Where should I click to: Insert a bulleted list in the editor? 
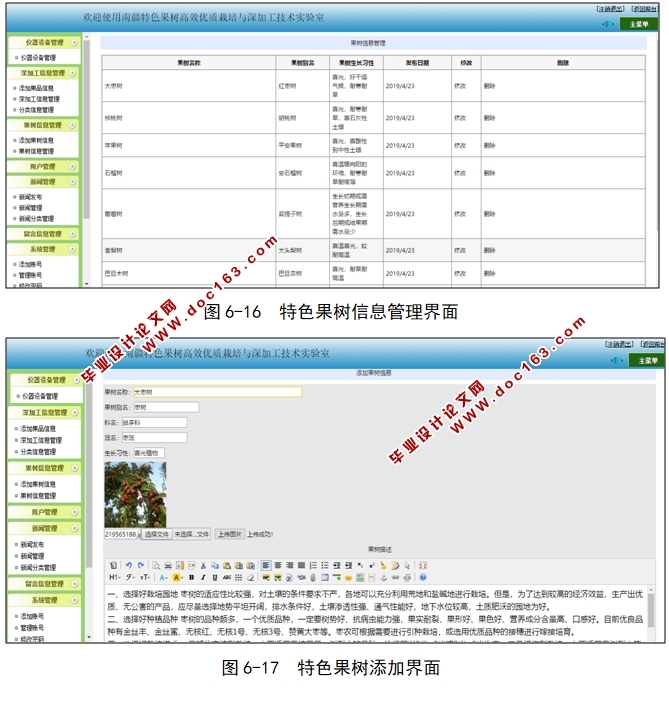[325, 566]
